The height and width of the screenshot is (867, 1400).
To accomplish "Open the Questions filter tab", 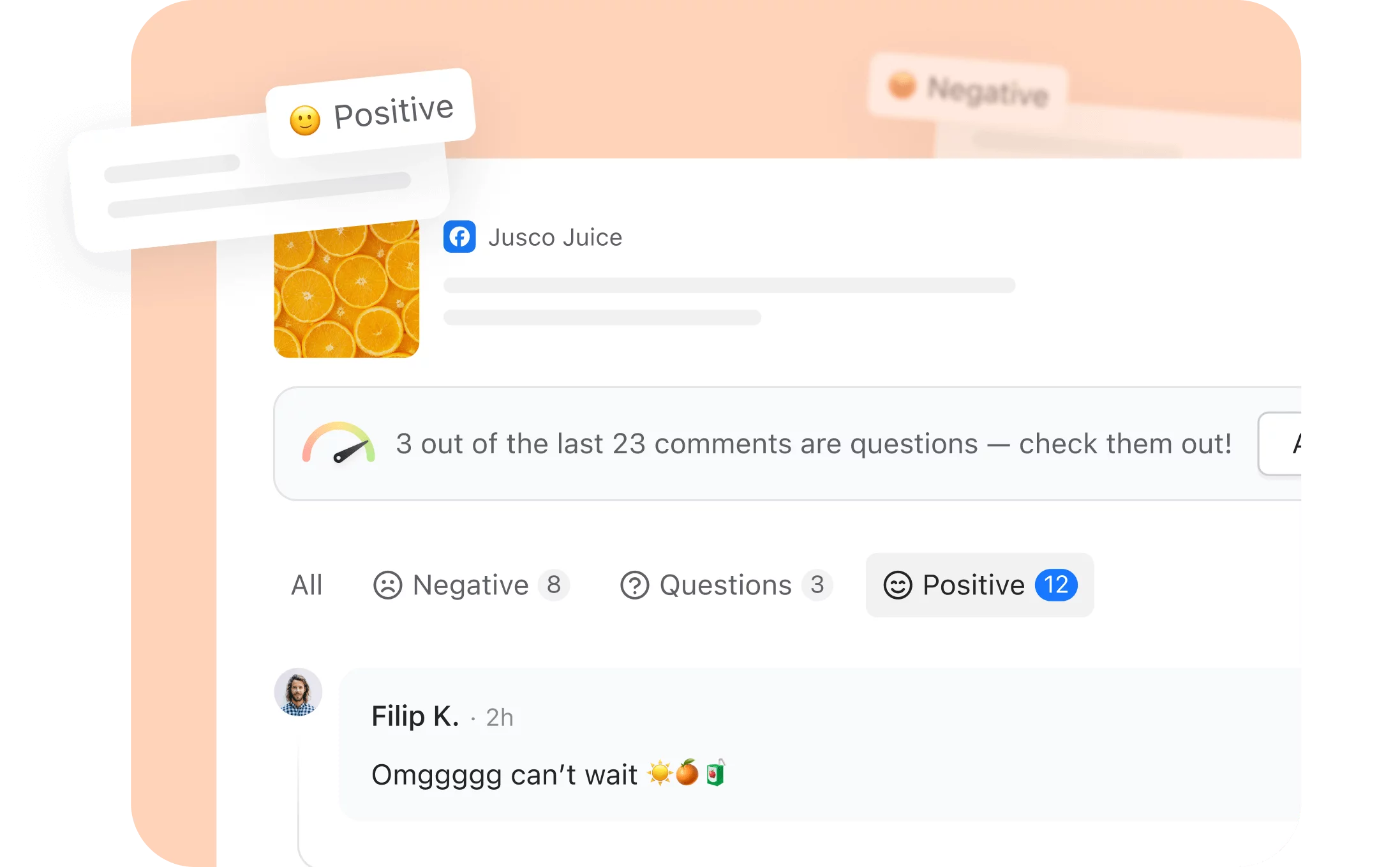I will click(x=726, y=585).
